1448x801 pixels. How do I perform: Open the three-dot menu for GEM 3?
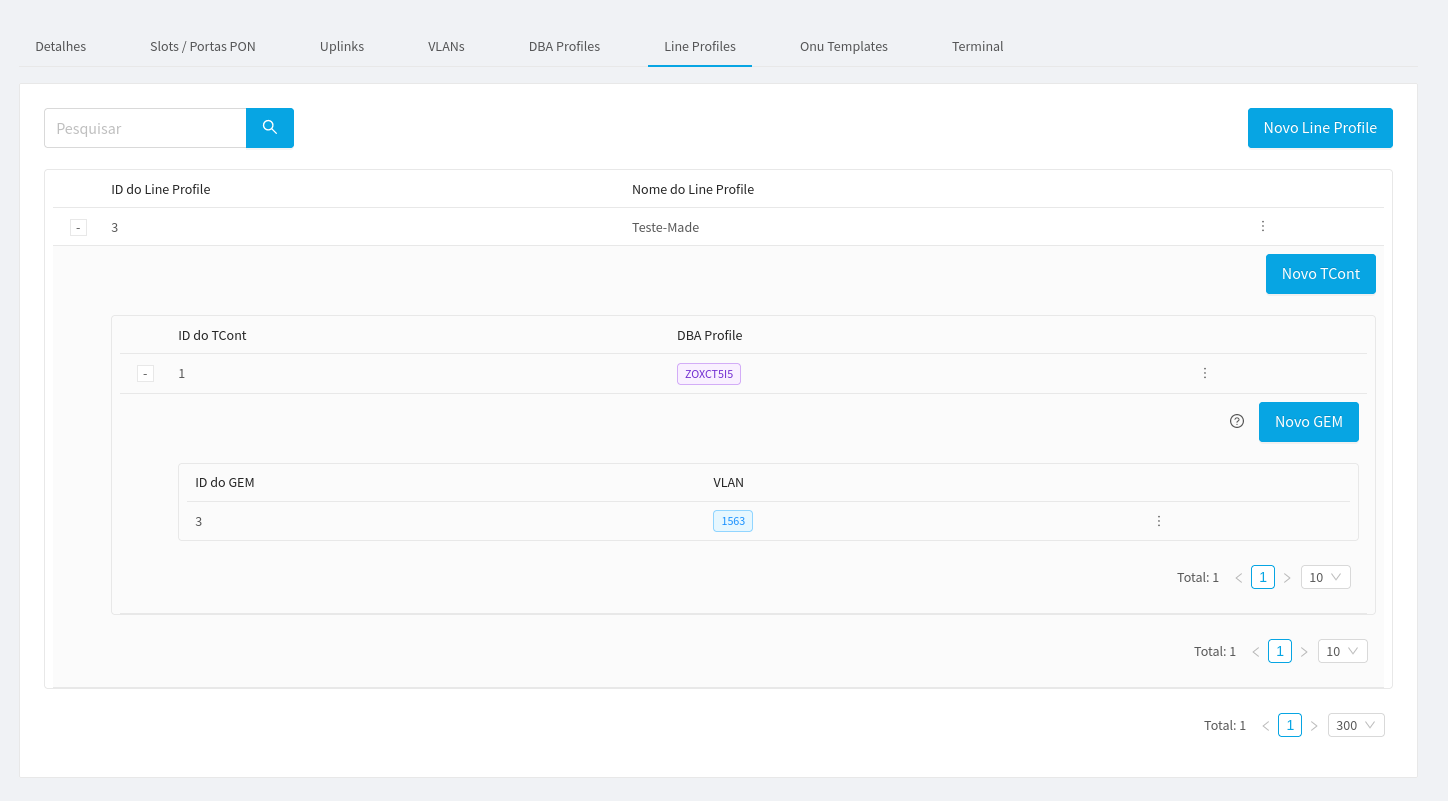[x=1158, y=521]
